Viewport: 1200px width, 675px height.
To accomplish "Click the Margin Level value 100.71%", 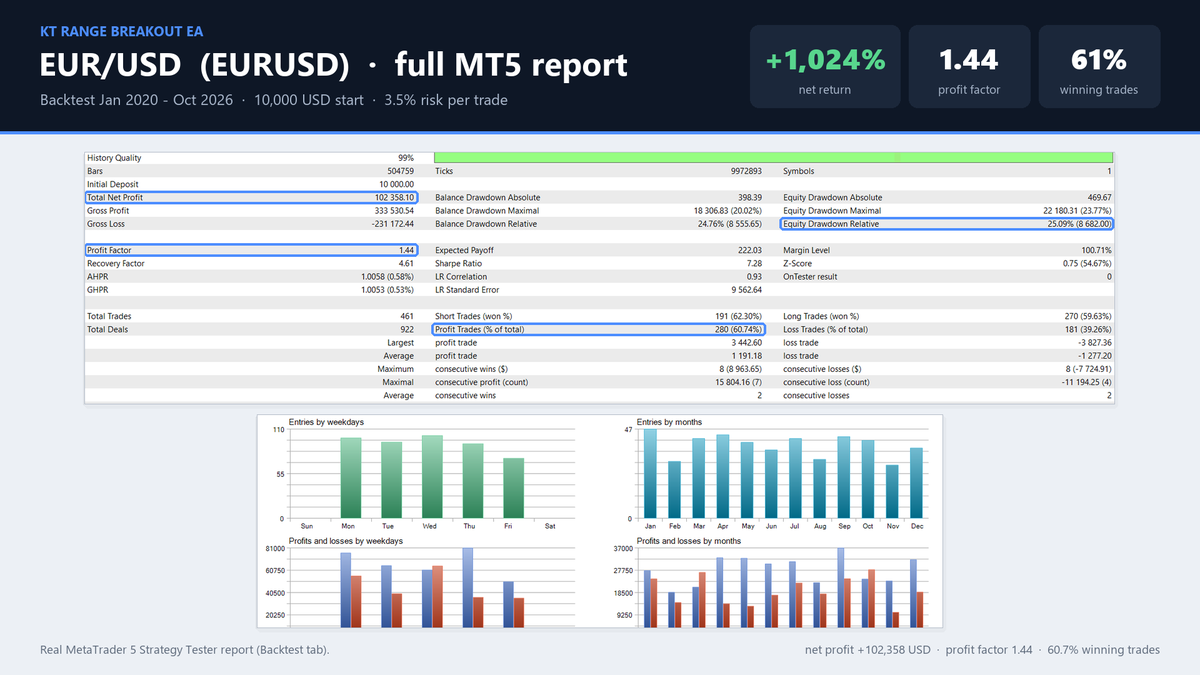I will coord(1095,250).
